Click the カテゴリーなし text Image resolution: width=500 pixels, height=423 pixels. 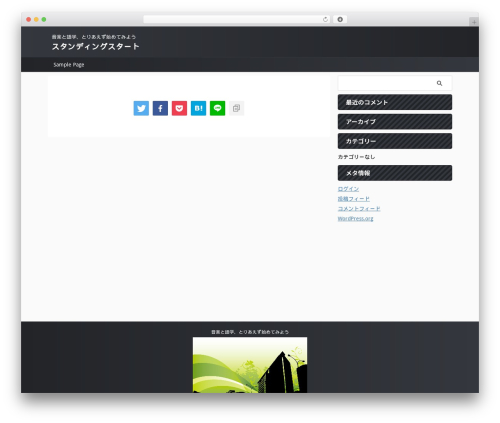click(x=356, y=157)
